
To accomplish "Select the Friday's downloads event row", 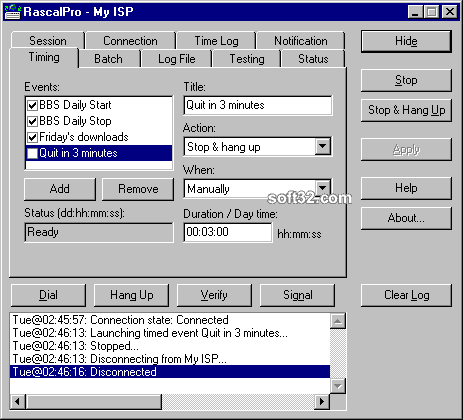I will (99, 137).
